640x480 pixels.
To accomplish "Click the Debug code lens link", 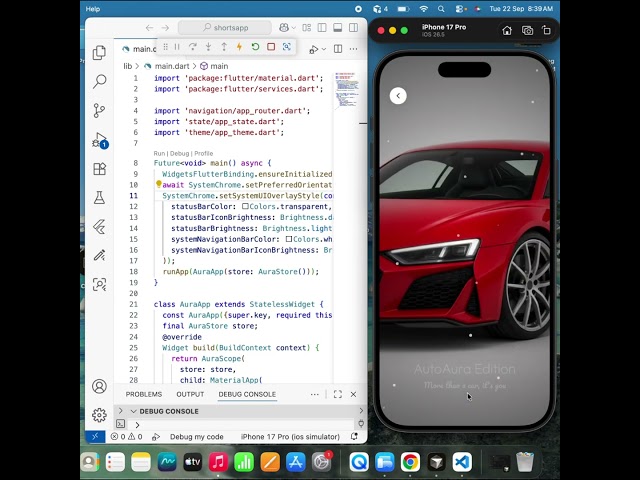I will [179, 153].
